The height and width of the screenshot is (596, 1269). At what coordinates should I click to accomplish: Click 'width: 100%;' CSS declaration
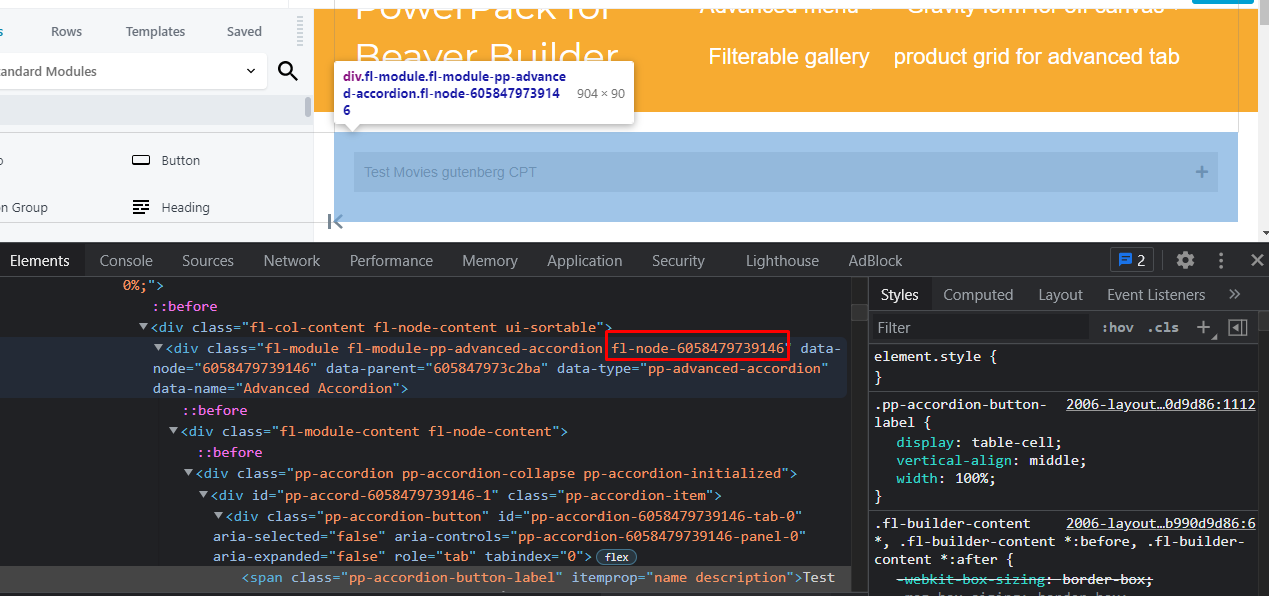(945, 478)
